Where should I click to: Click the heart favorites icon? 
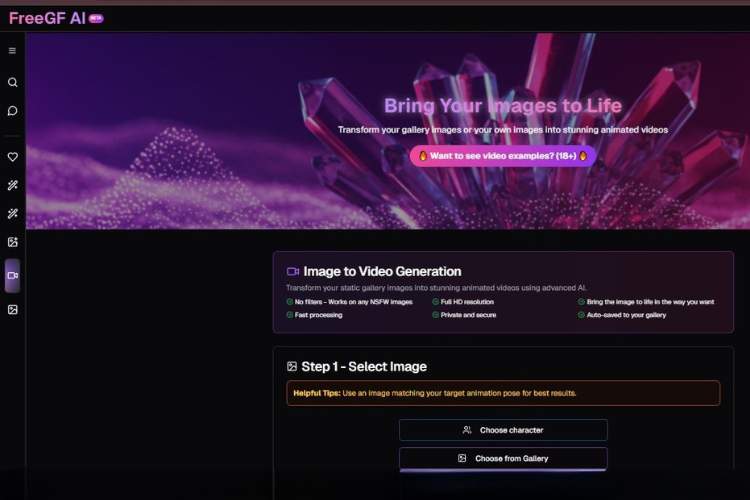tap(12, 157)
